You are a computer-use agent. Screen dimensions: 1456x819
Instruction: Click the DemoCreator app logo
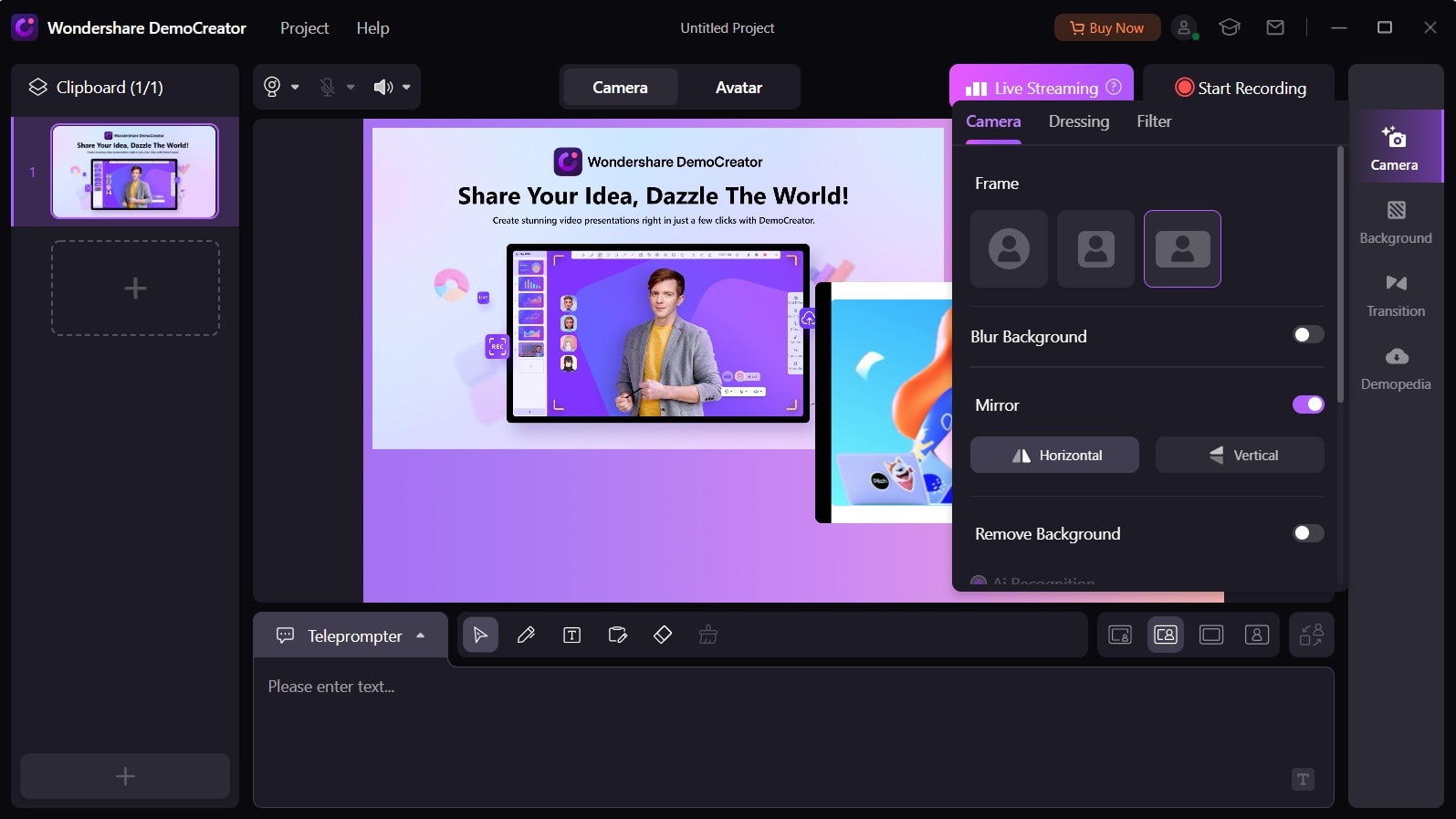pos(25,27)
